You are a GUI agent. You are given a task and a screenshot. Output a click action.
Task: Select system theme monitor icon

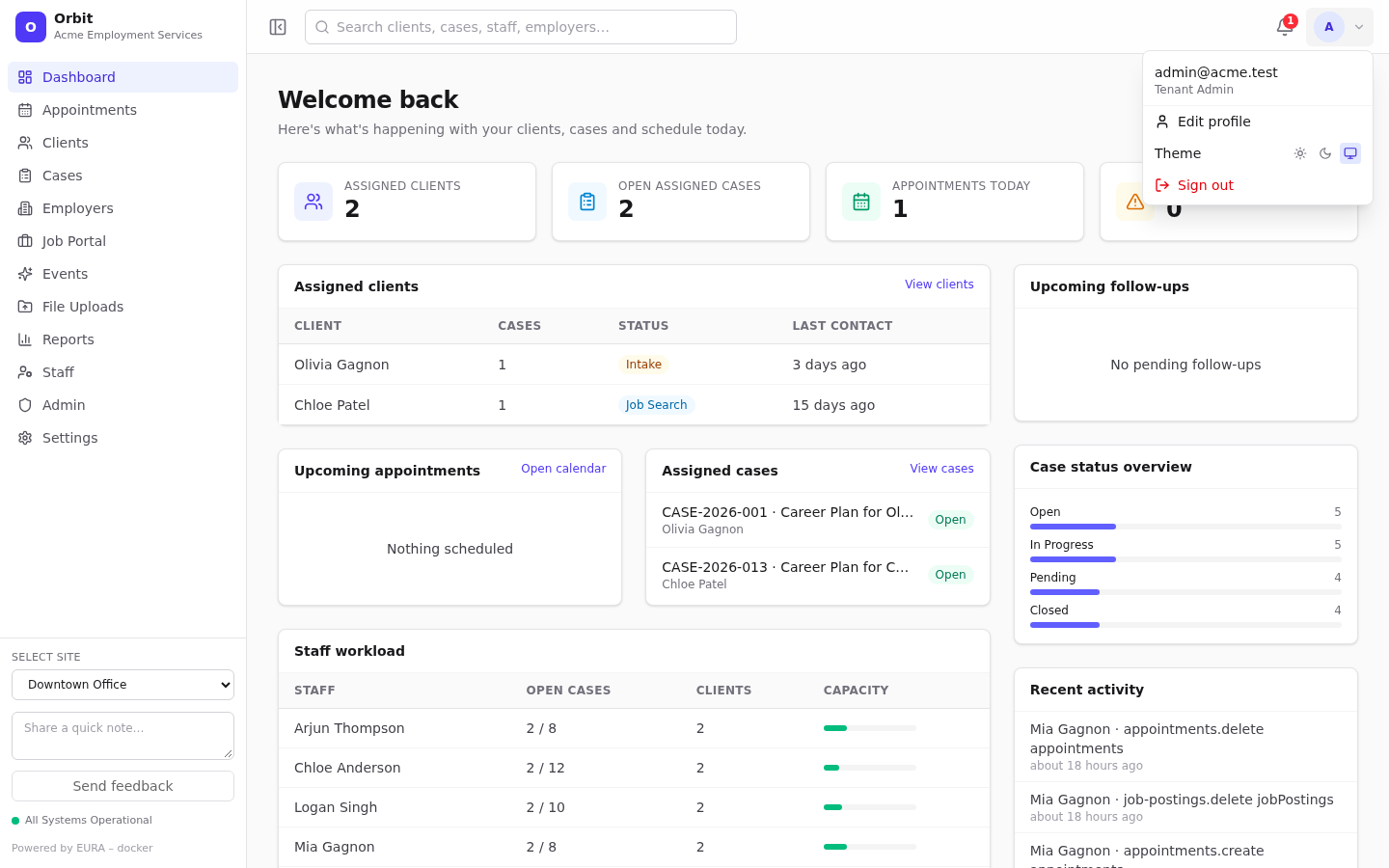1350,153
